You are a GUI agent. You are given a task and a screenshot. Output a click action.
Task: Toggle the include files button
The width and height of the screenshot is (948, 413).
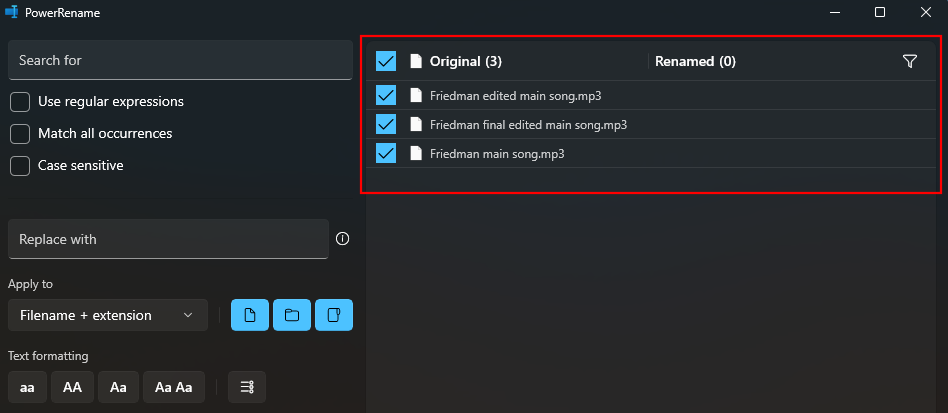250,315
